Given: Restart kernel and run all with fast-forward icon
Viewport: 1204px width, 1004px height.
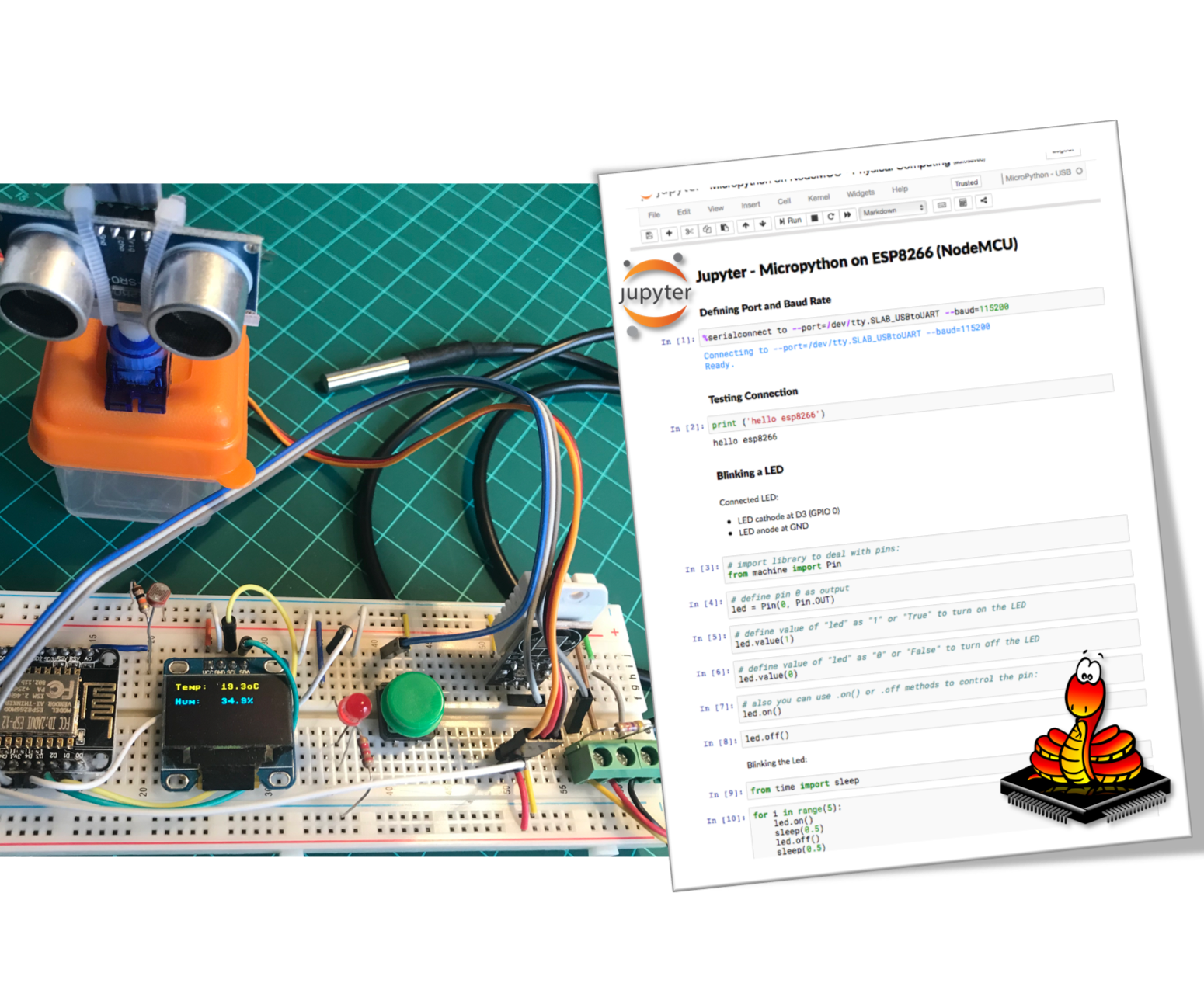Looking at the screenshot, I should [x=847, y=213].
